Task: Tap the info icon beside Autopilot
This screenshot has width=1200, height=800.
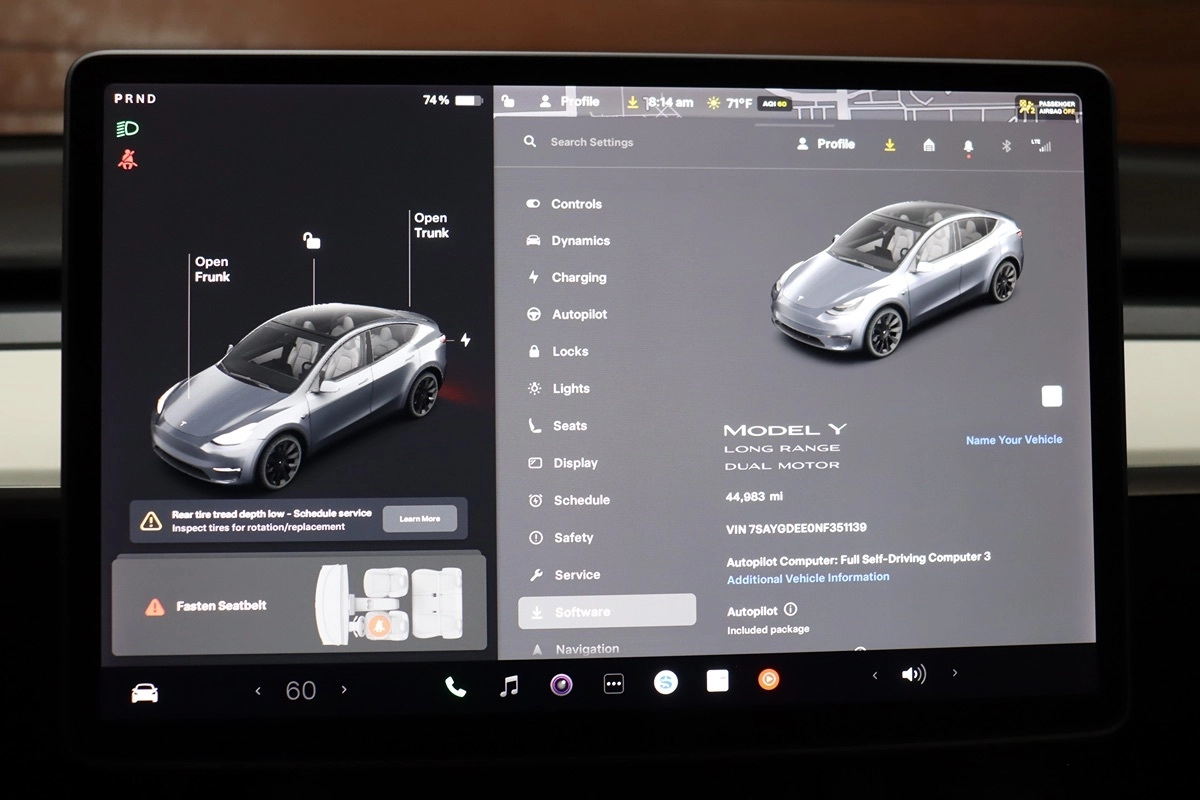Action: click(790, 609)
